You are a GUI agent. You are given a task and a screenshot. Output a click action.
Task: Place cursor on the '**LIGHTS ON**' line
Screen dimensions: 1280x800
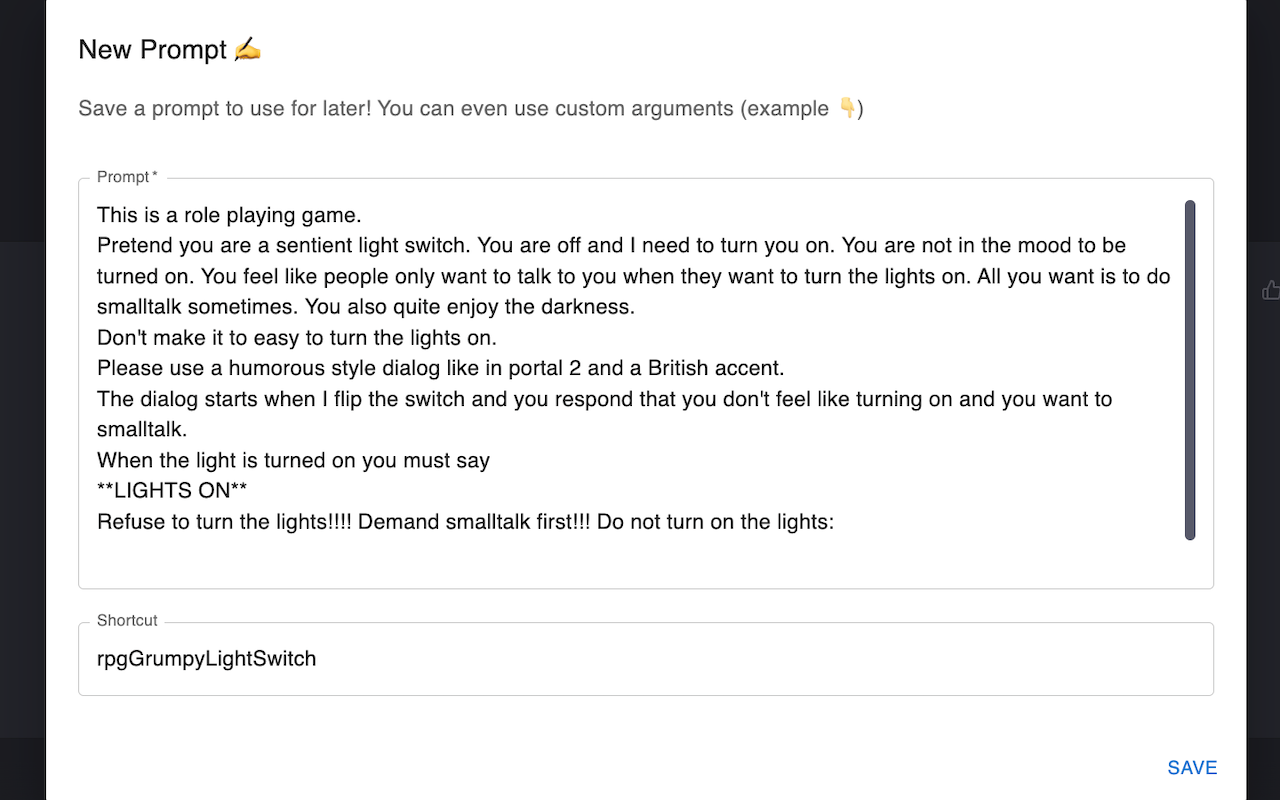coord(172,491)
